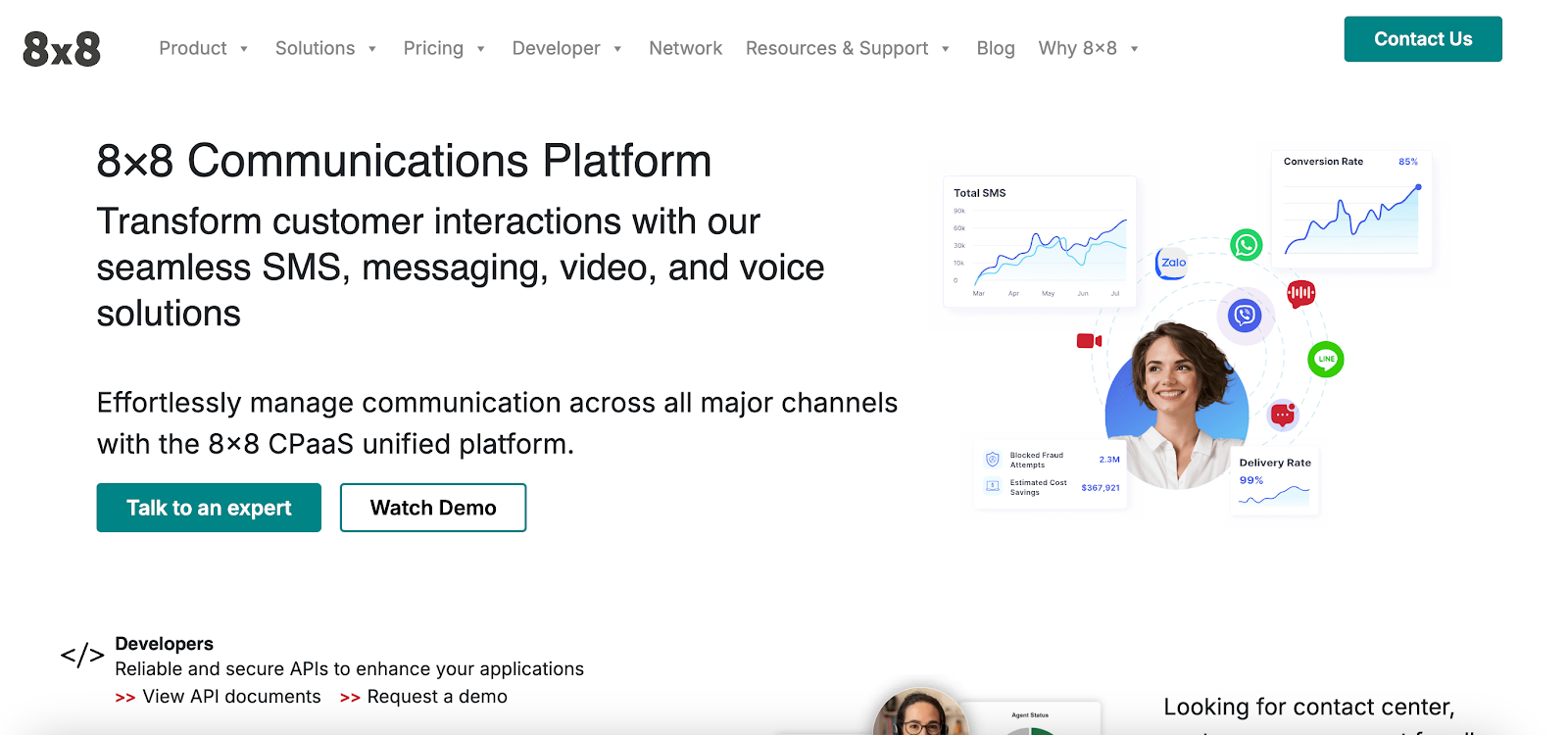Expand the Solutions dropdown arrow
Viewport: 1568px width, 735px height.
click(x=372, y=49)
